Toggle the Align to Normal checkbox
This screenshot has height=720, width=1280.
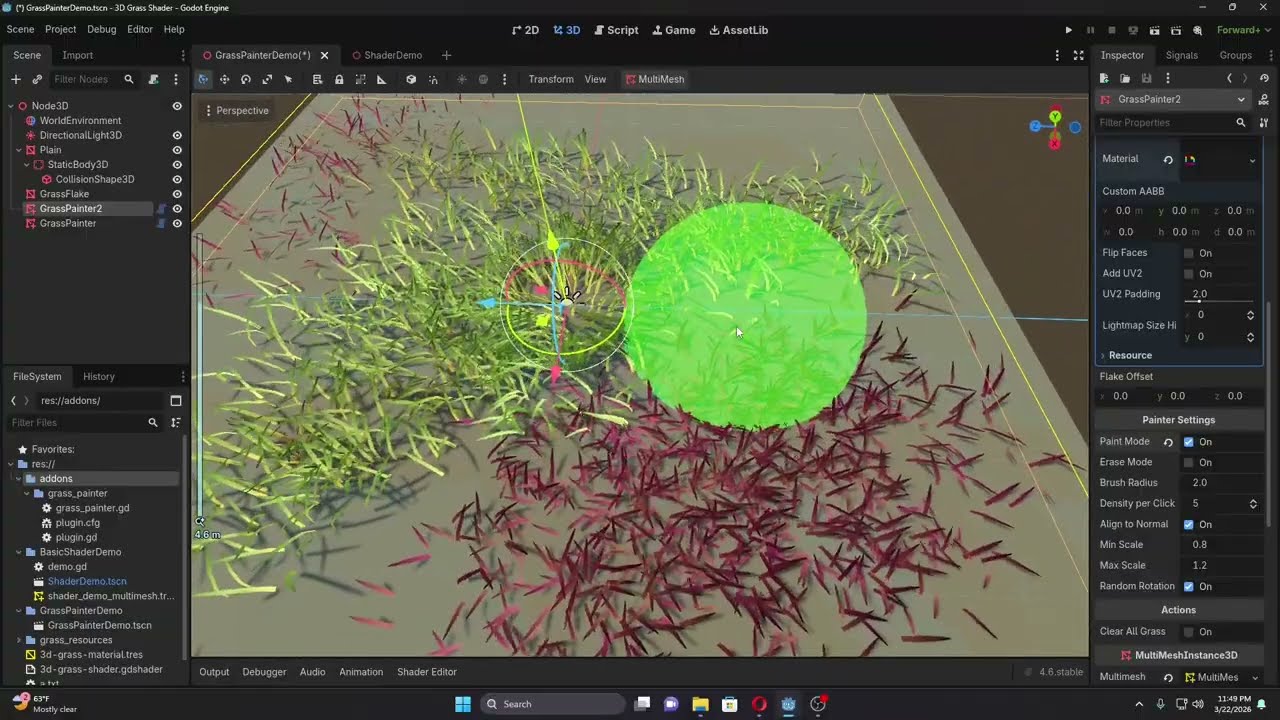(1188, 524)
